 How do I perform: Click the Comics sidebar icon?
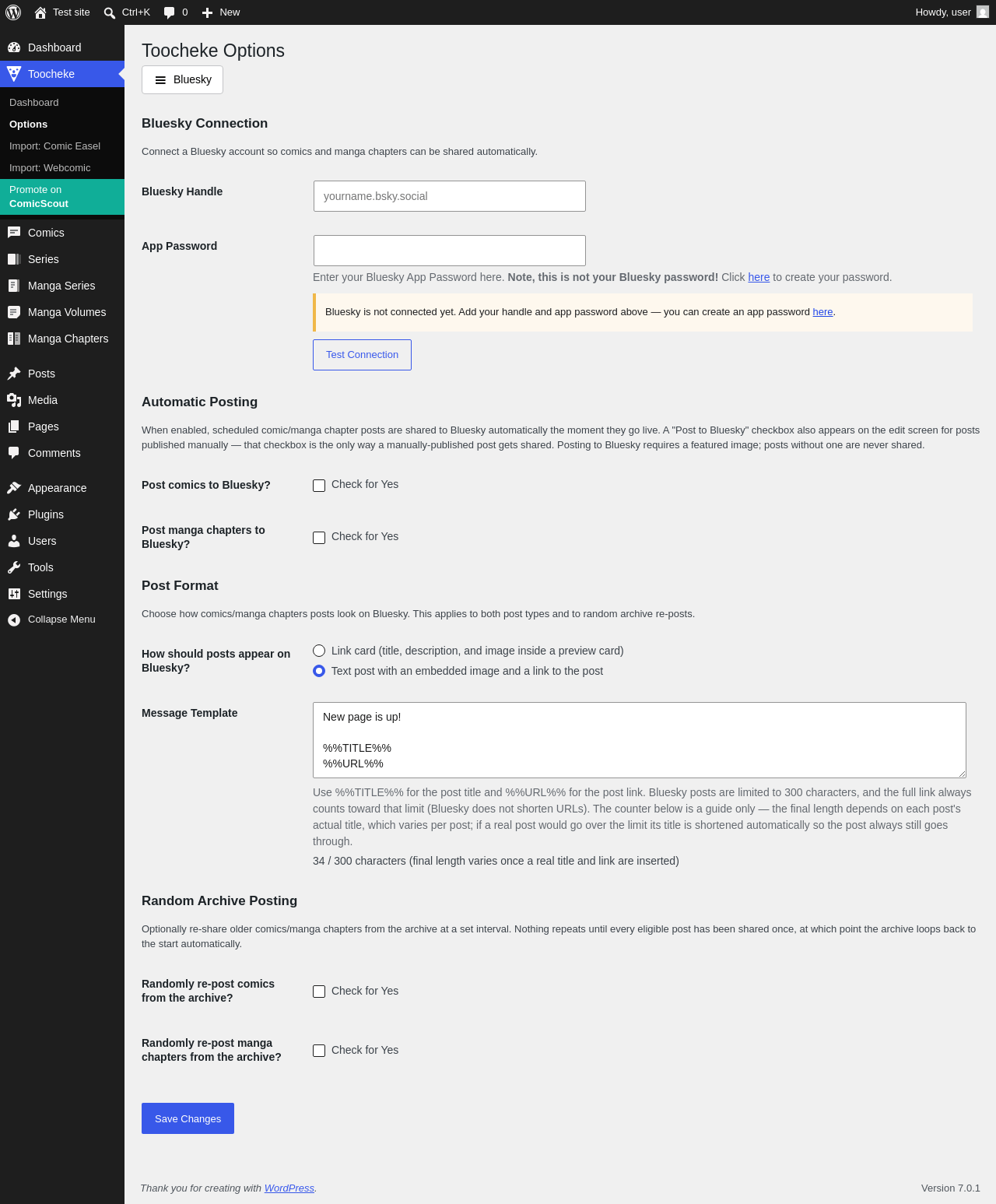point(14,233)
